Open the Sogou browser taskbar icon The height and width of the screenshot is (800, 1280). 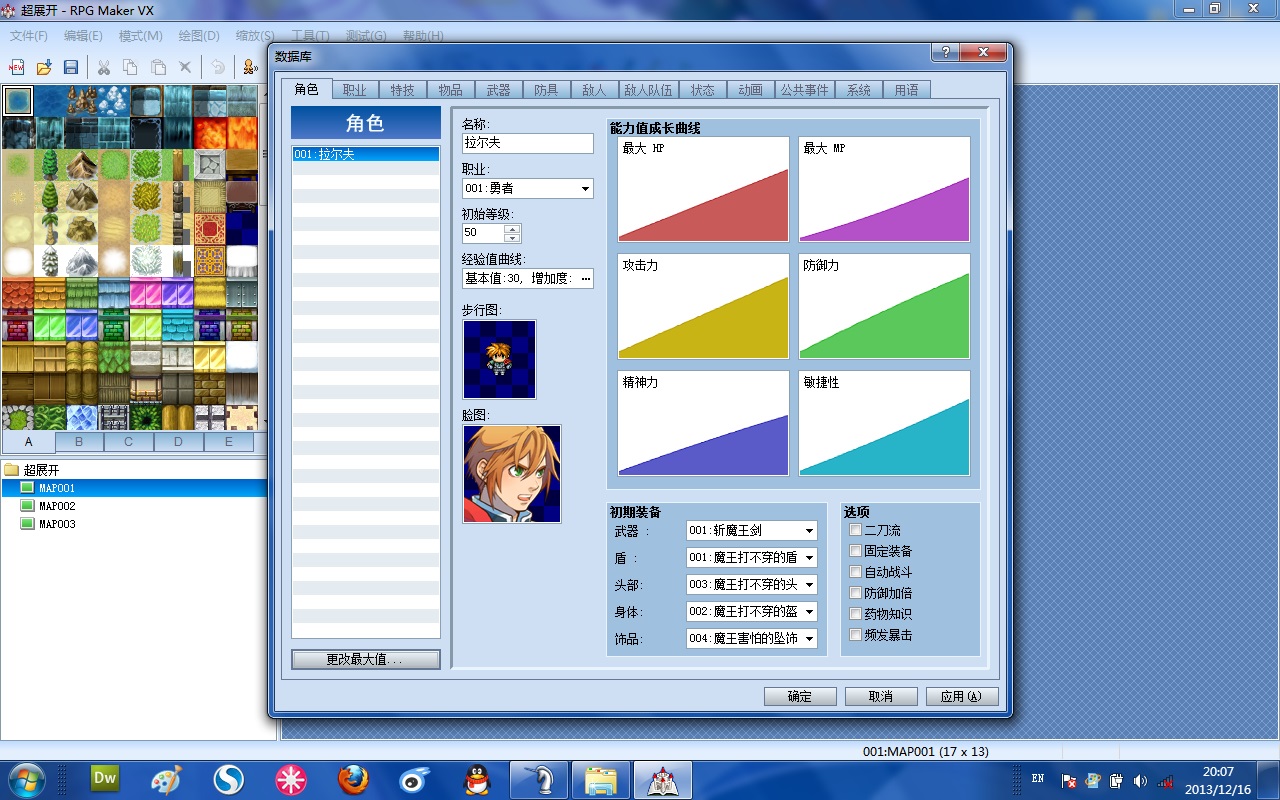229,778
